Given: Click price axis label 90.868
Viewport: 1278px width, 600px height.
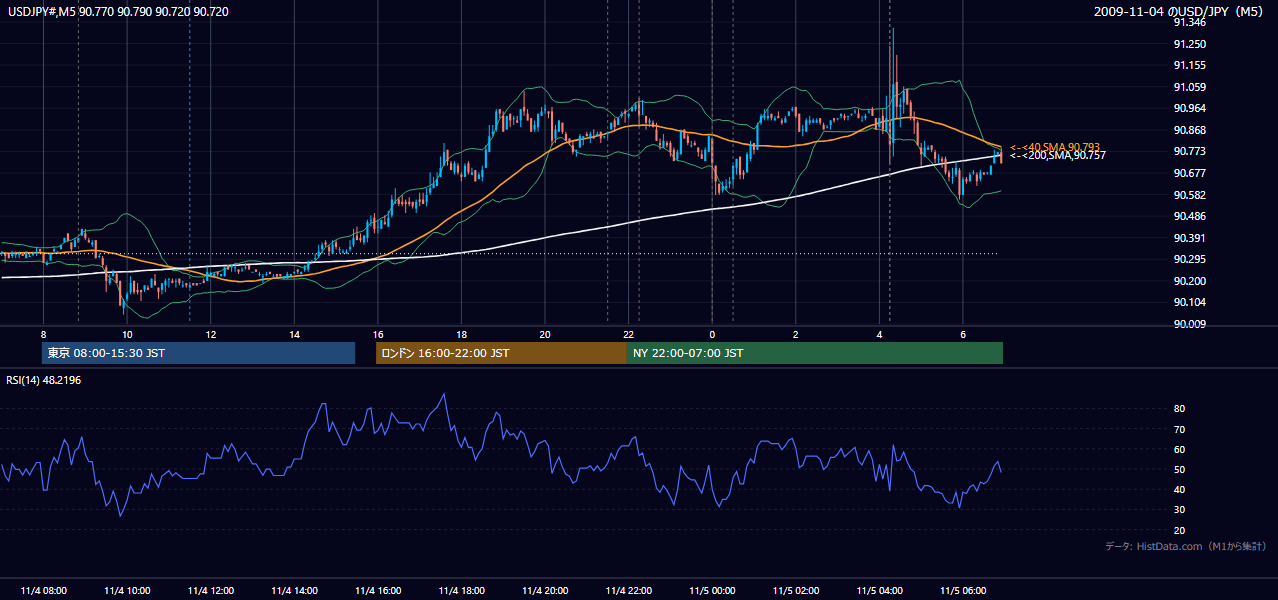Looking at the screenshot, I should pyautogui.click(x=1189, y=130).
